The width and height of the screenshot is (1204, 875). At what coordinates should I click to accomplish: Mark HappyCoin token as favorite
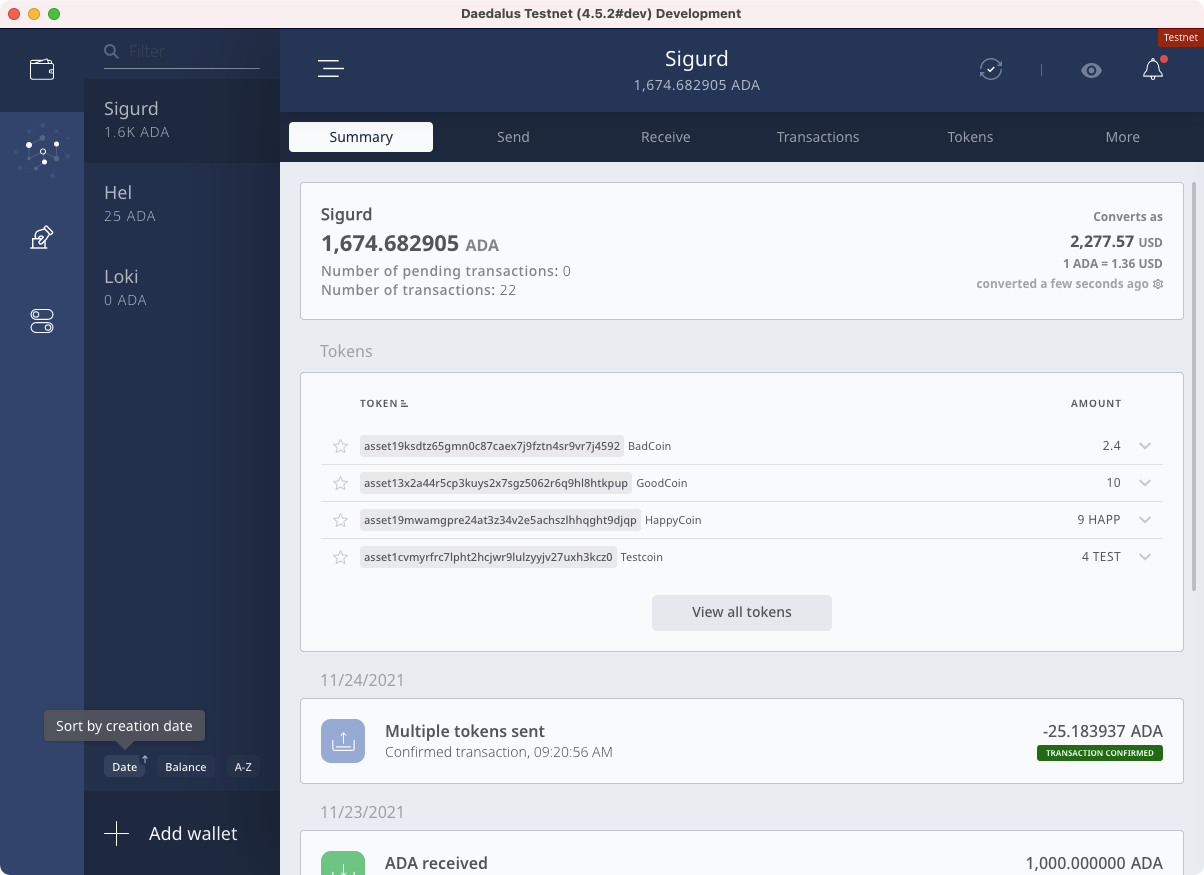pyautogui.click(x=340, y=520)
